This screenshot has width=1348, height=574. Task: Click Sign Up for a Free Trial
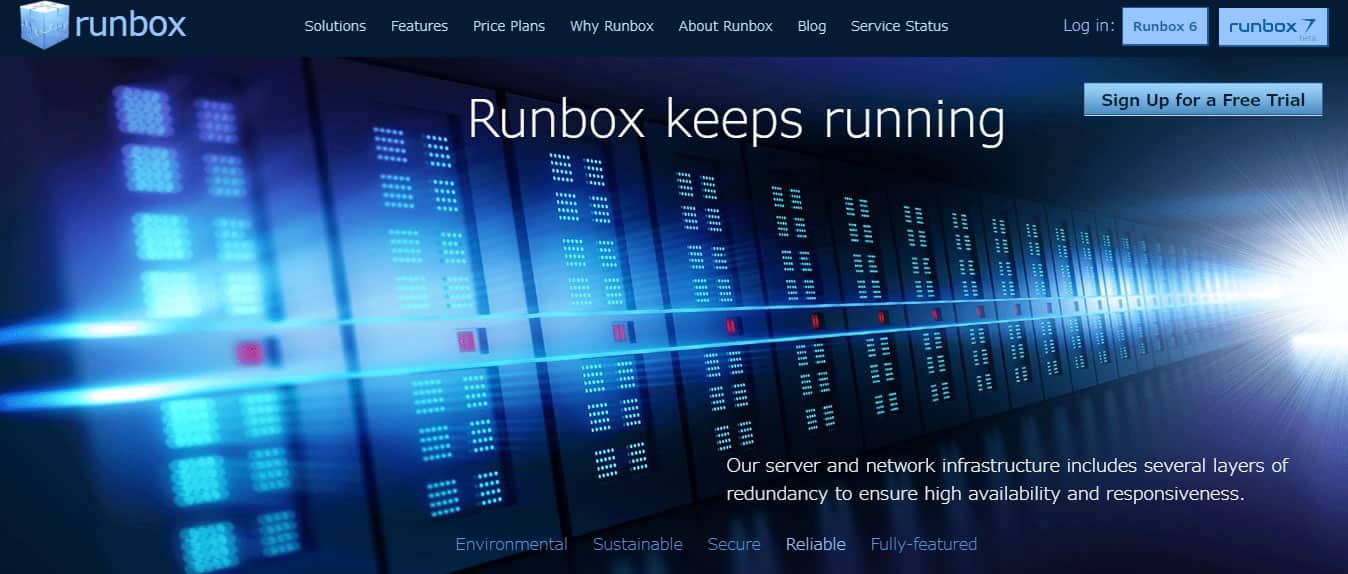coord(1203,100)
